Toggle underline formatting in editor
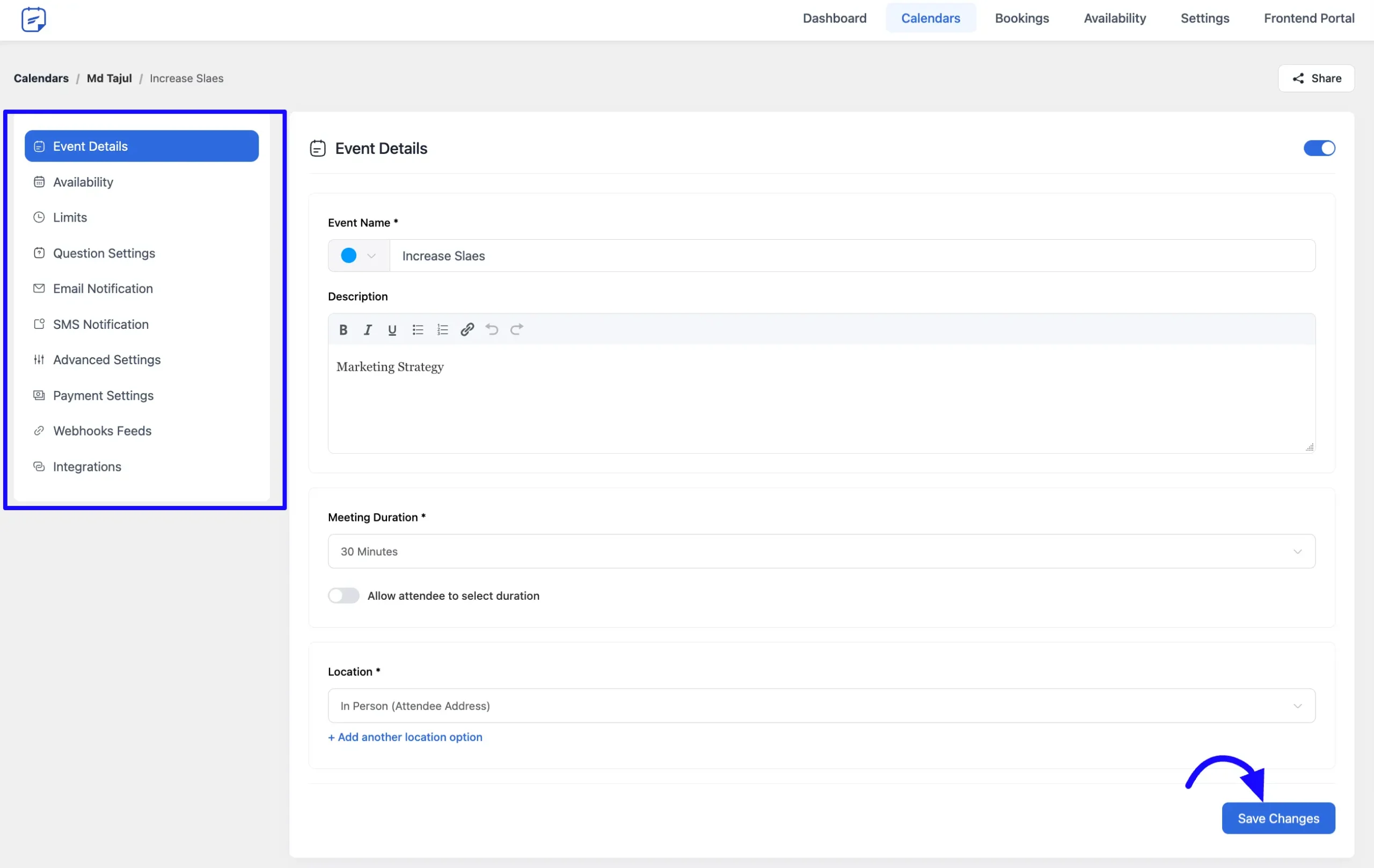 392,329
